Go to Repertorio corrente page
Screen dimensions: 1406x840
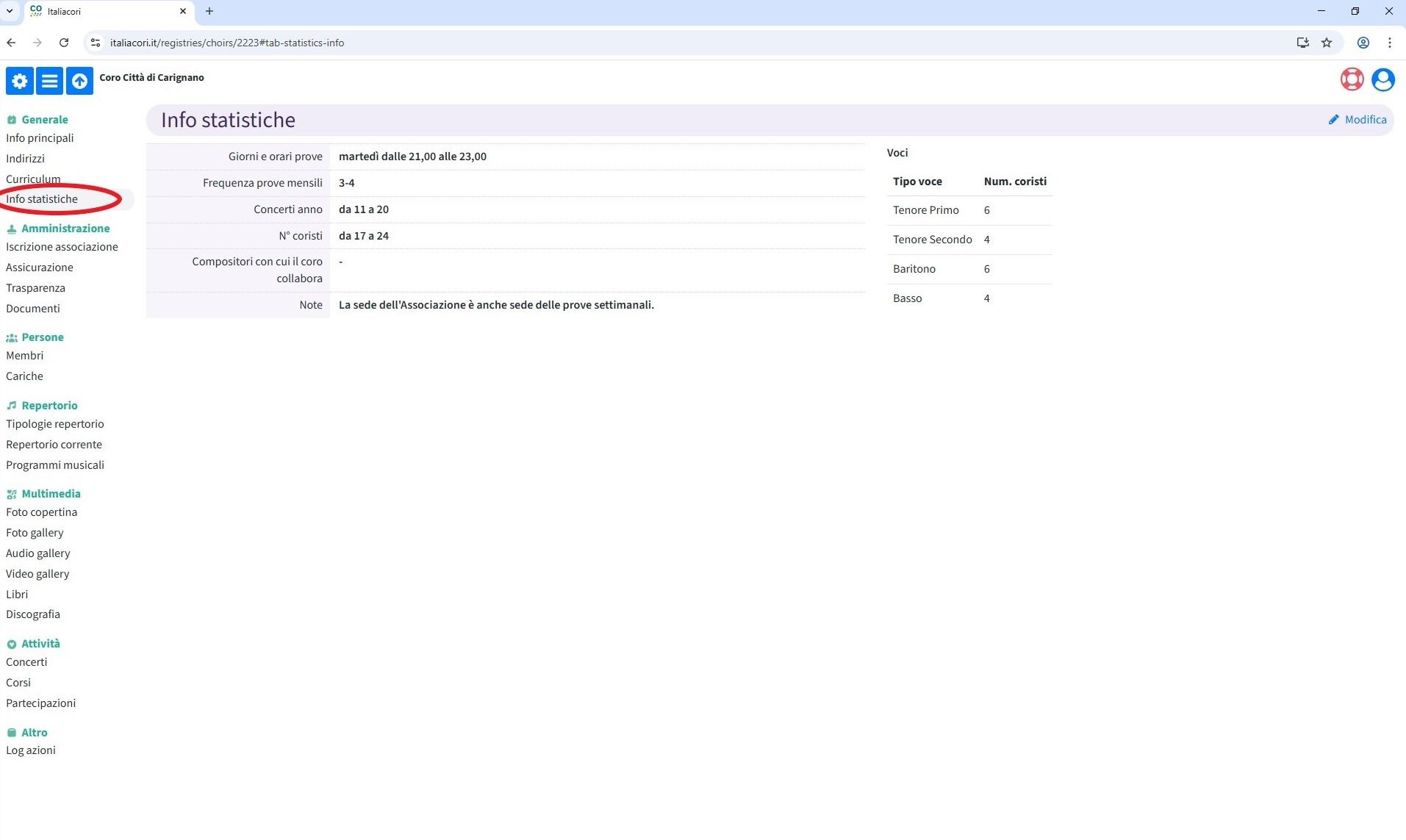coord(54,445)
